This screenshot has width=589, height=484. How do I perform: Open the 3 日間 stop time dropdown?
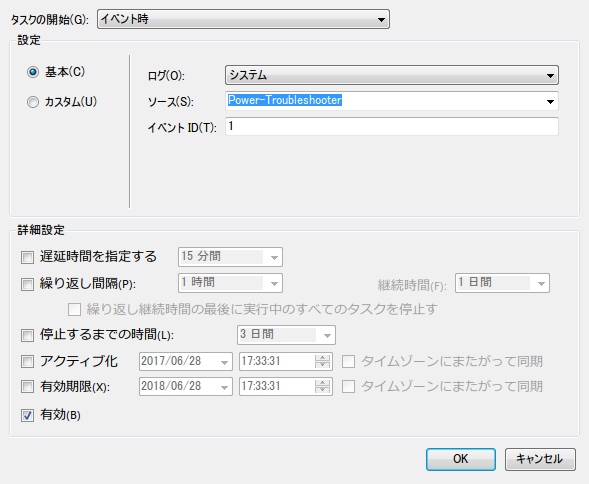(286, 335)
